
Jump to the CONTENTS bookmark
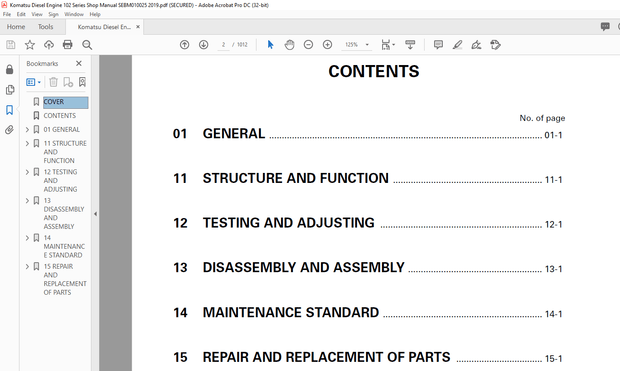coord(60,115)
